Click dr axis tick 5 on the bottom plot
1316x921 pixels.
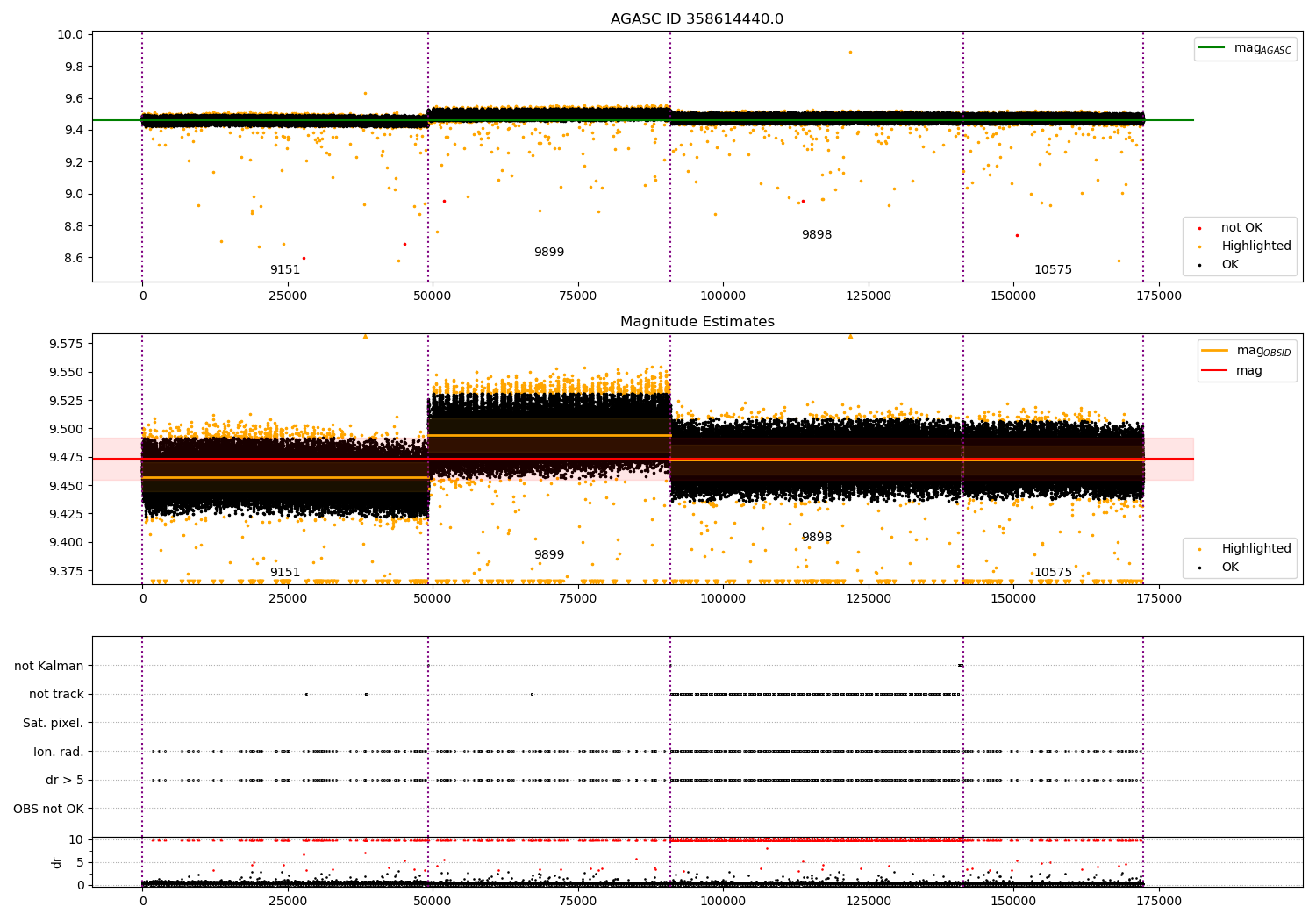(x=81, y=862)
